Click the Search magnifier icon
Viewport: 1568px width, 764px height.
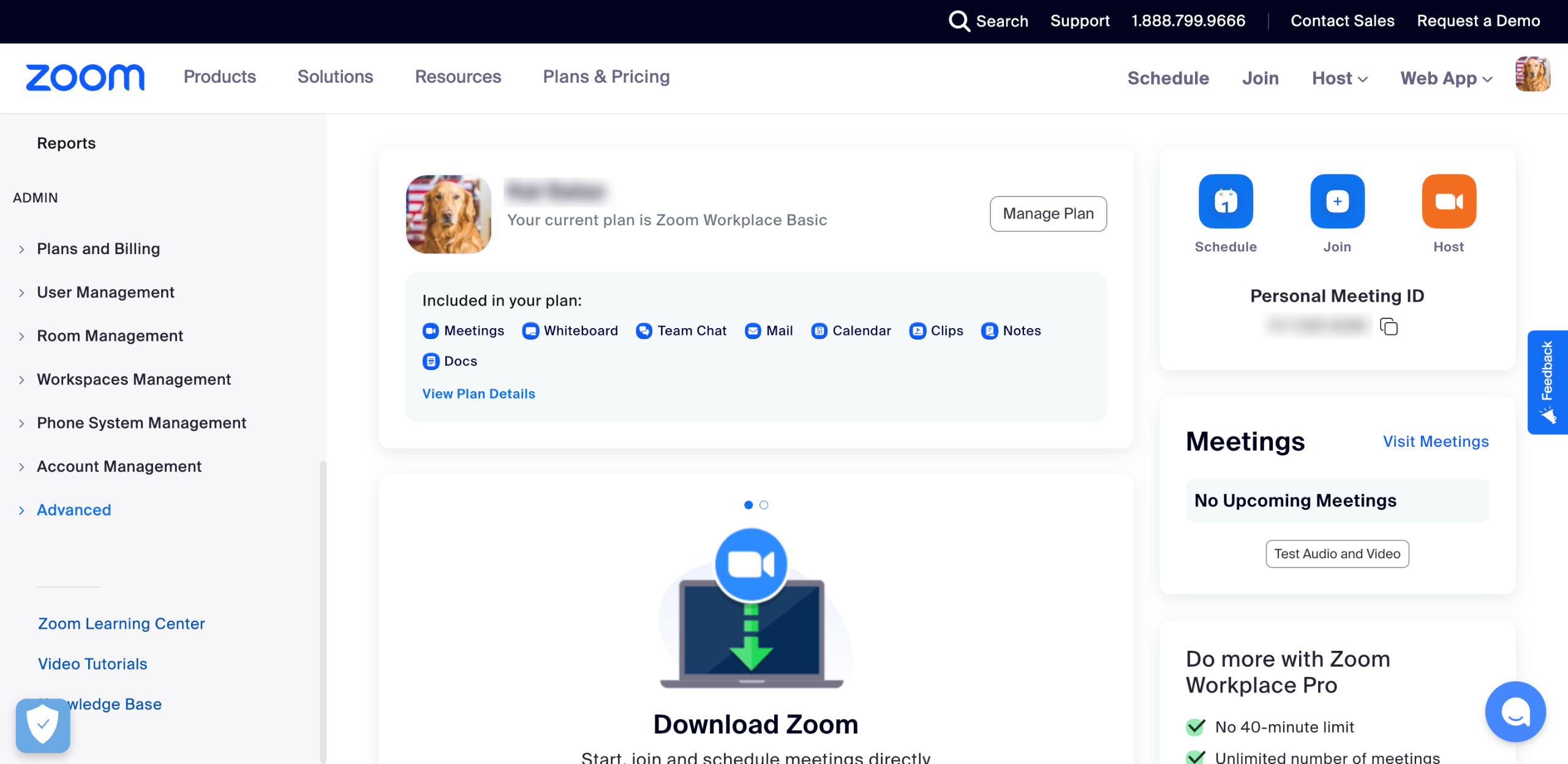click(959, 21)
